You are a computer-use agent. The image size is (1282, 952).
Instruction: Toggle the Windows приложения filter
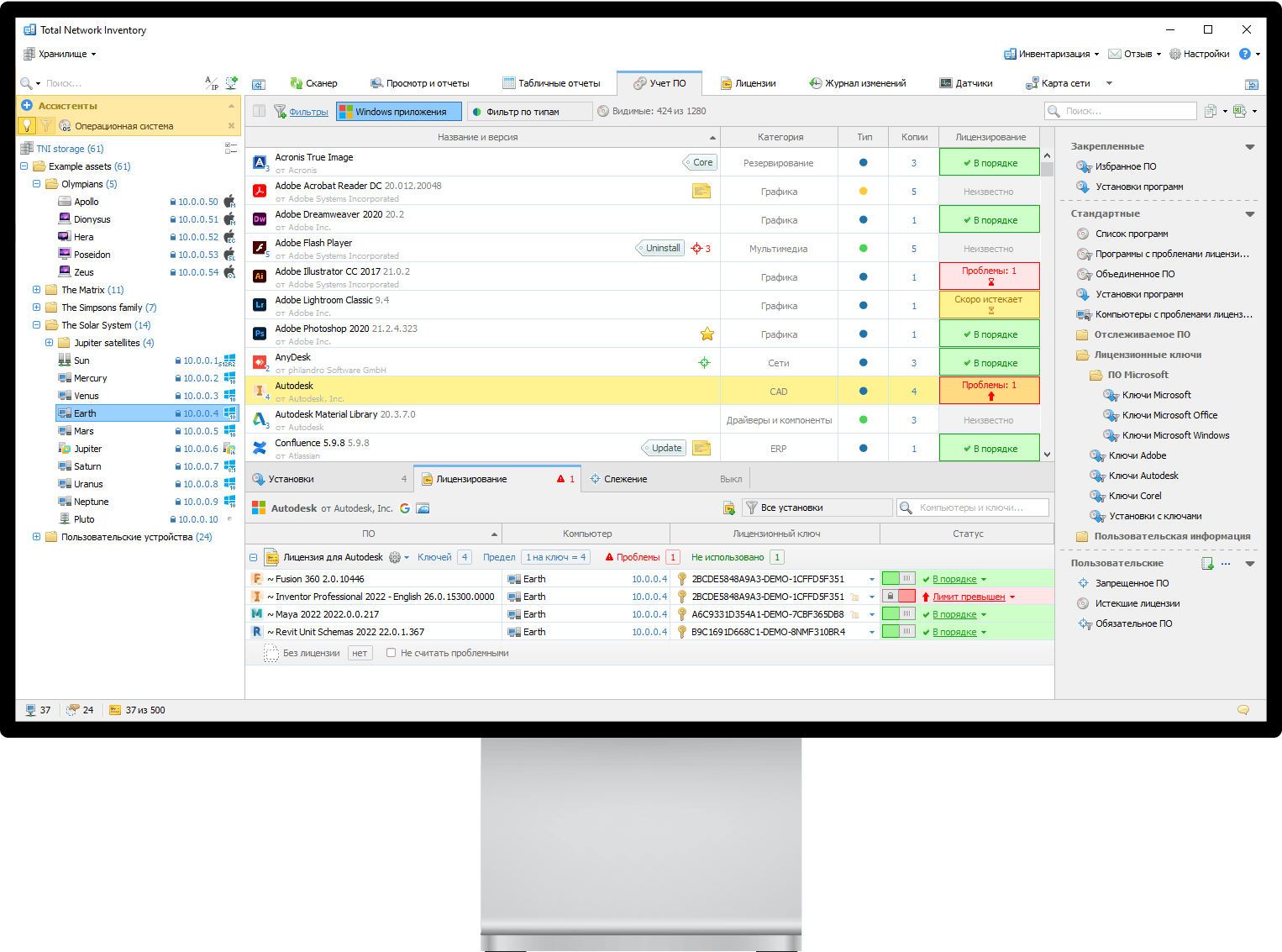point(399,112)
